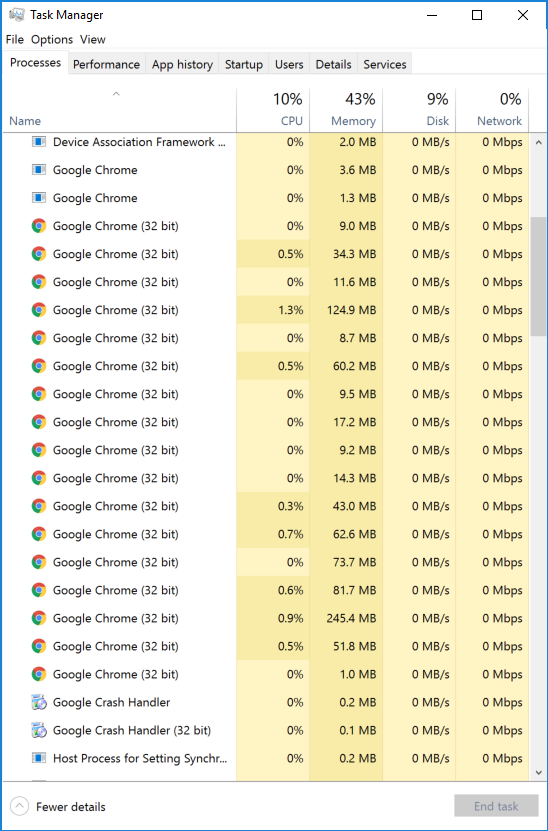
Task: Select the Chrome process row showing 1.0 MB
Action: [265, 674]
